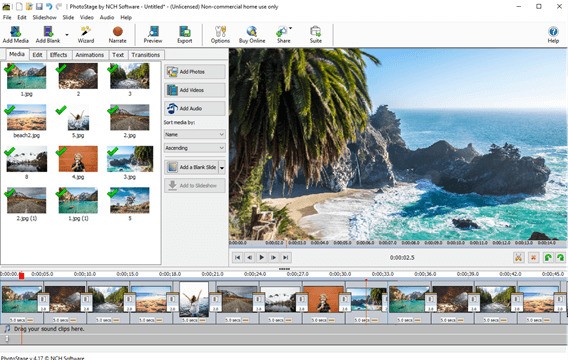Click the red timeline position marker
The height and width of the screenshot is (360, 568).
(21, 276)
